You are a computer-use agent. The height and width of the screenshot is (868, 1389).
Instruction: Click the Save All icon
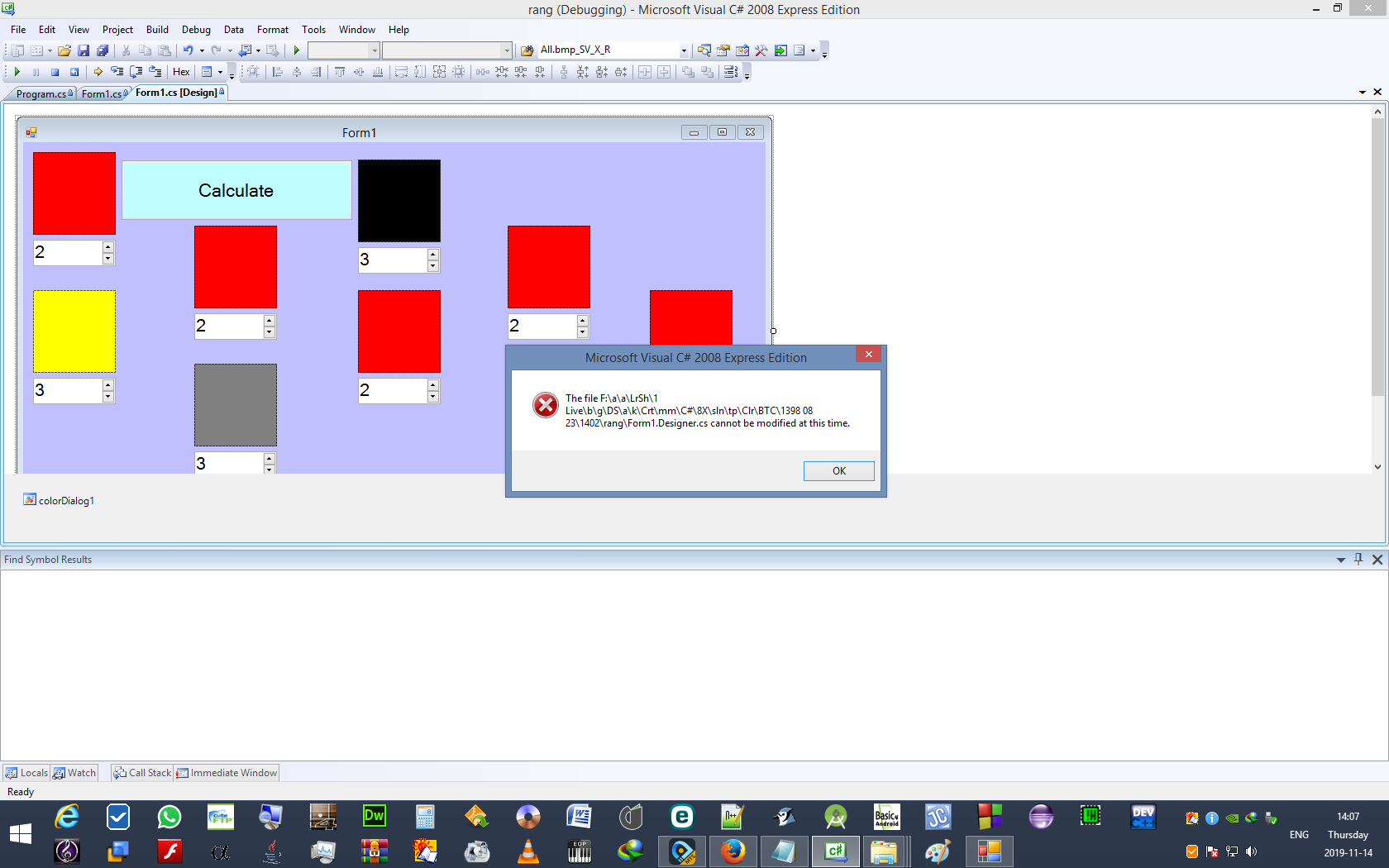click(x=103, y=50)
